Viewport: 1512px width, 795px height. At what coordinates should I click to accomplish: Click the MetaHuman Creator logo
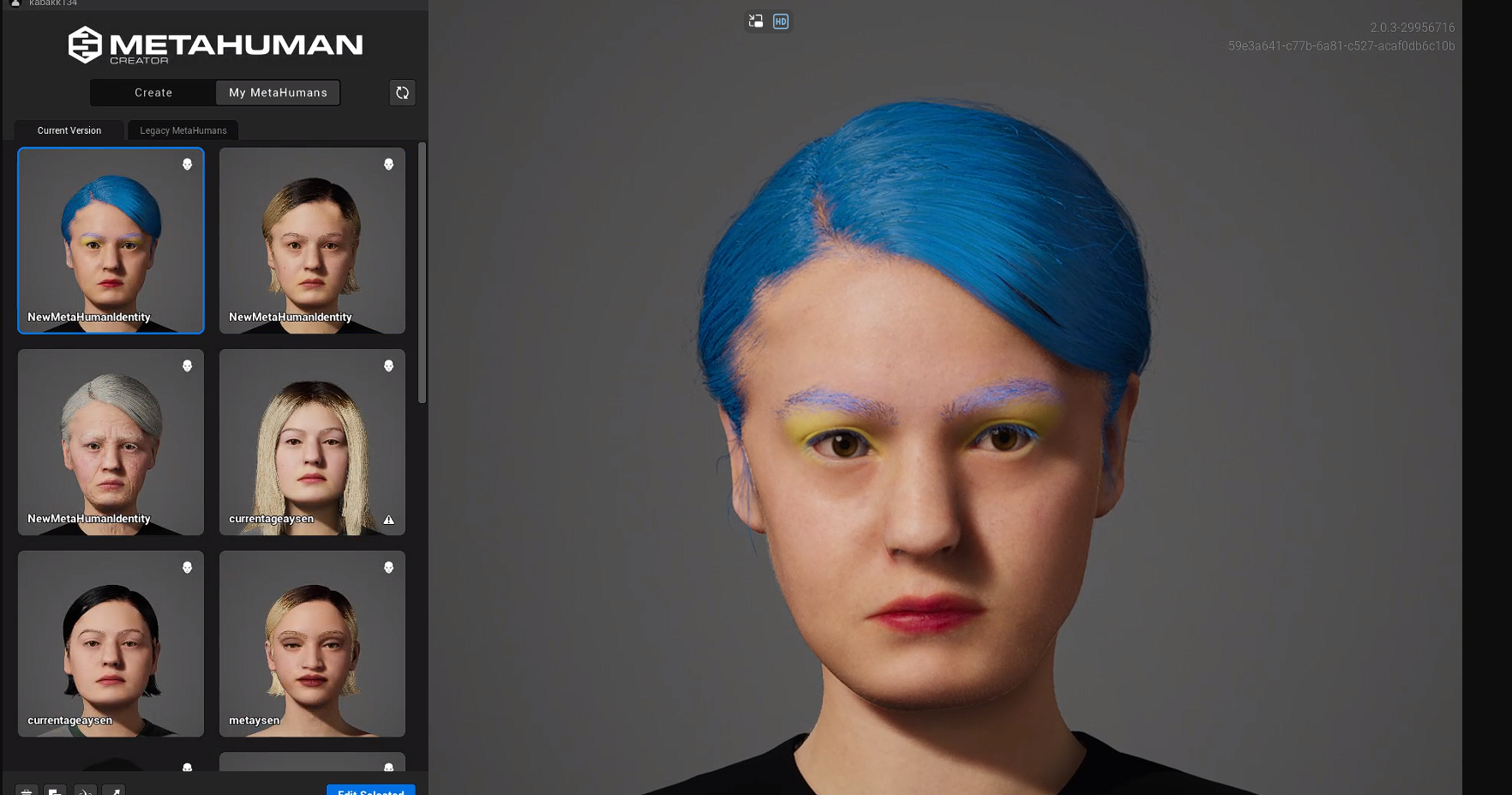point(215,45)
